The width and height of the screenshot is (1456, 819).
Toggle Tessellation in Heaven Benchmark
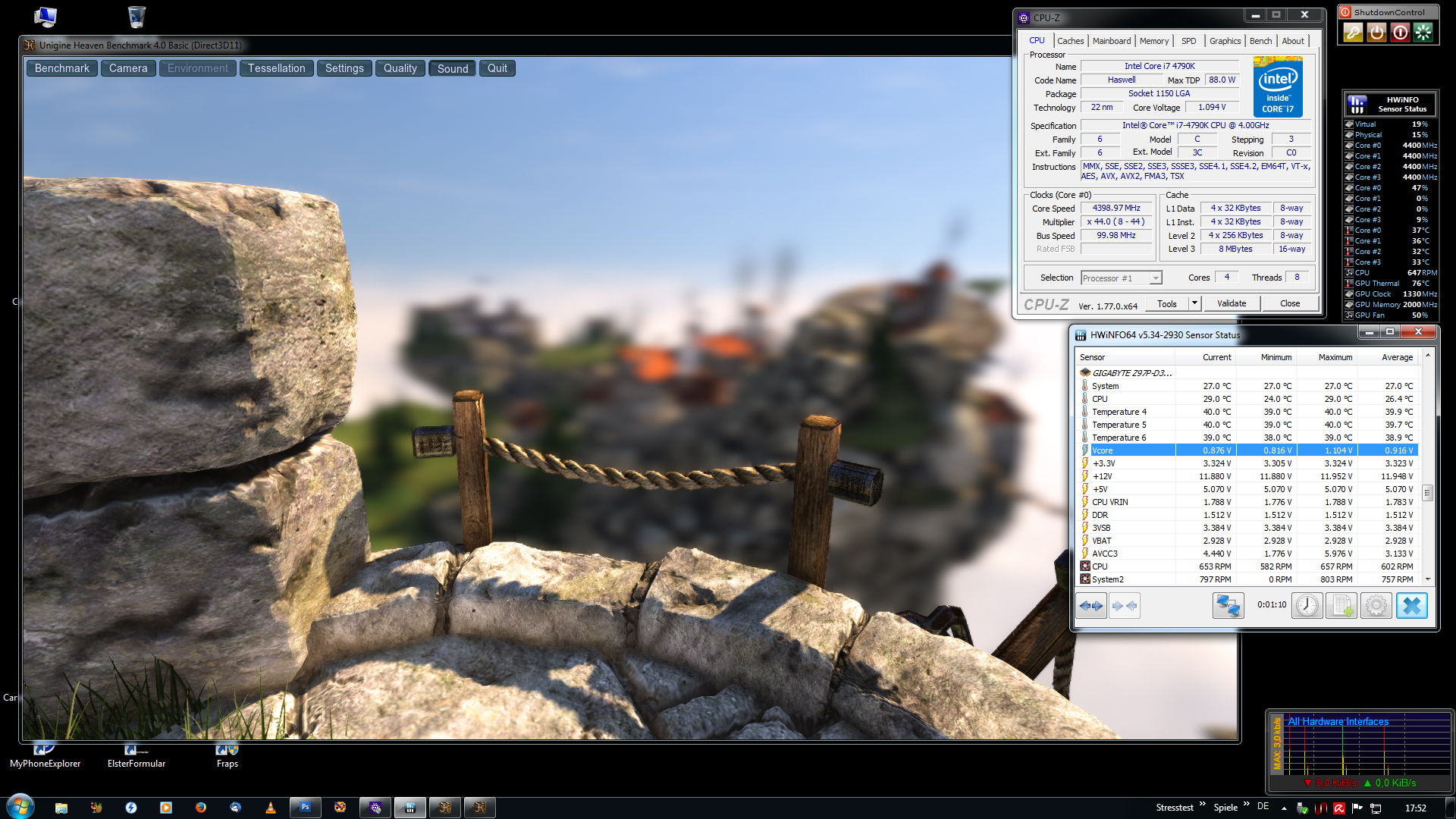[276, 69]
